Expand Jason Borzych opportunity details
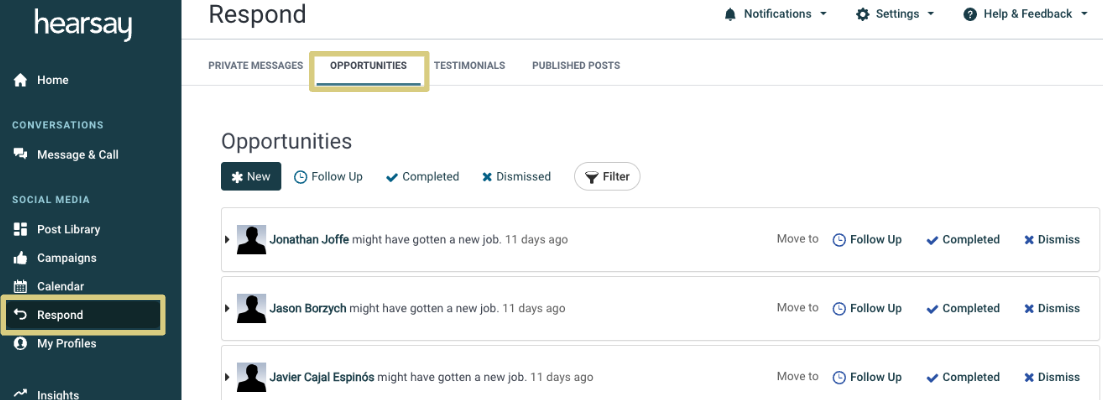Image resolution: width=1103 pixels, height=400 pixels. click(x=227, y=309)
